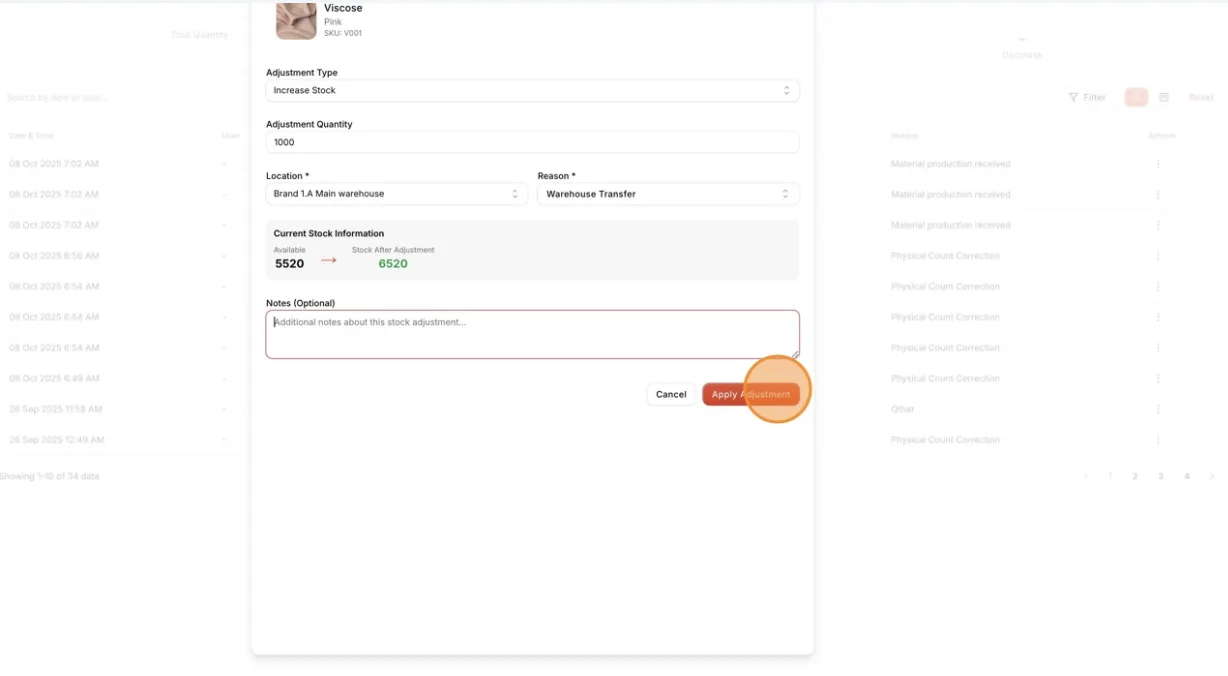Open actions menu for the 08 Oct 6:56 AM row

[x=1158, y=256]
